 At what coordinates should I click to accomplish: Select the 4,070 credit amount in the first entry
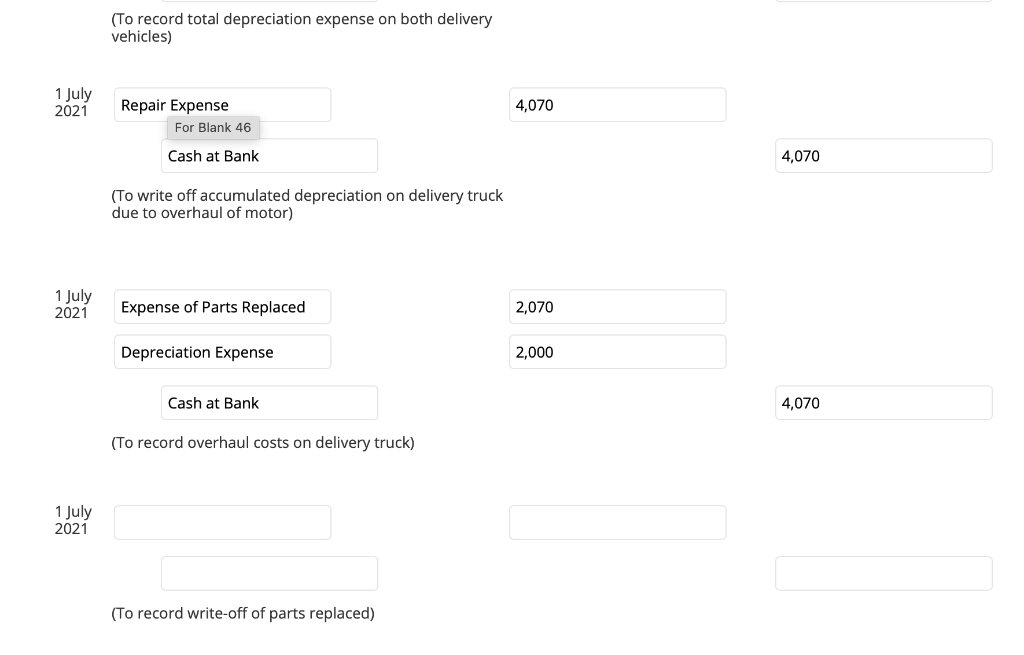[883, 155]
